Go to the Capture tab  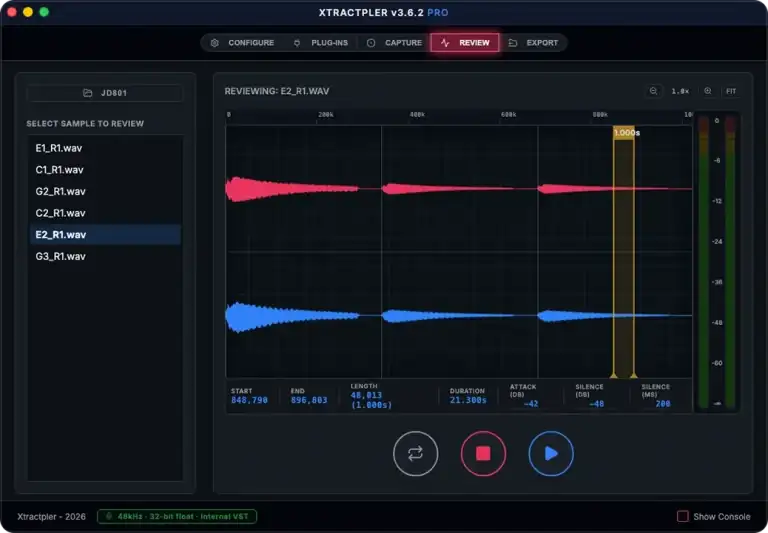point(394,43)
